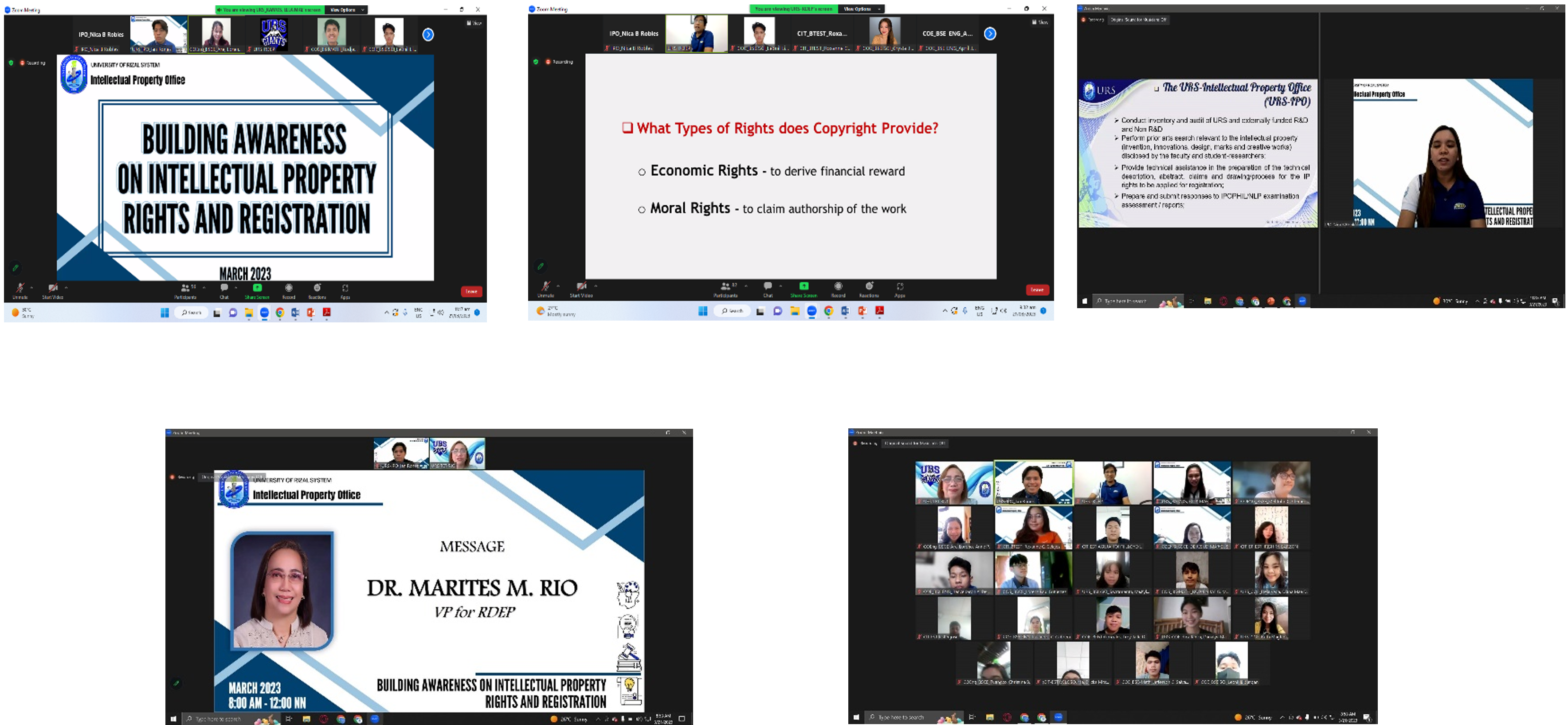Open audio options caret beside Unmute, Copyright slide window
This screenshot has height=725, width=1568.
(558, 286)
